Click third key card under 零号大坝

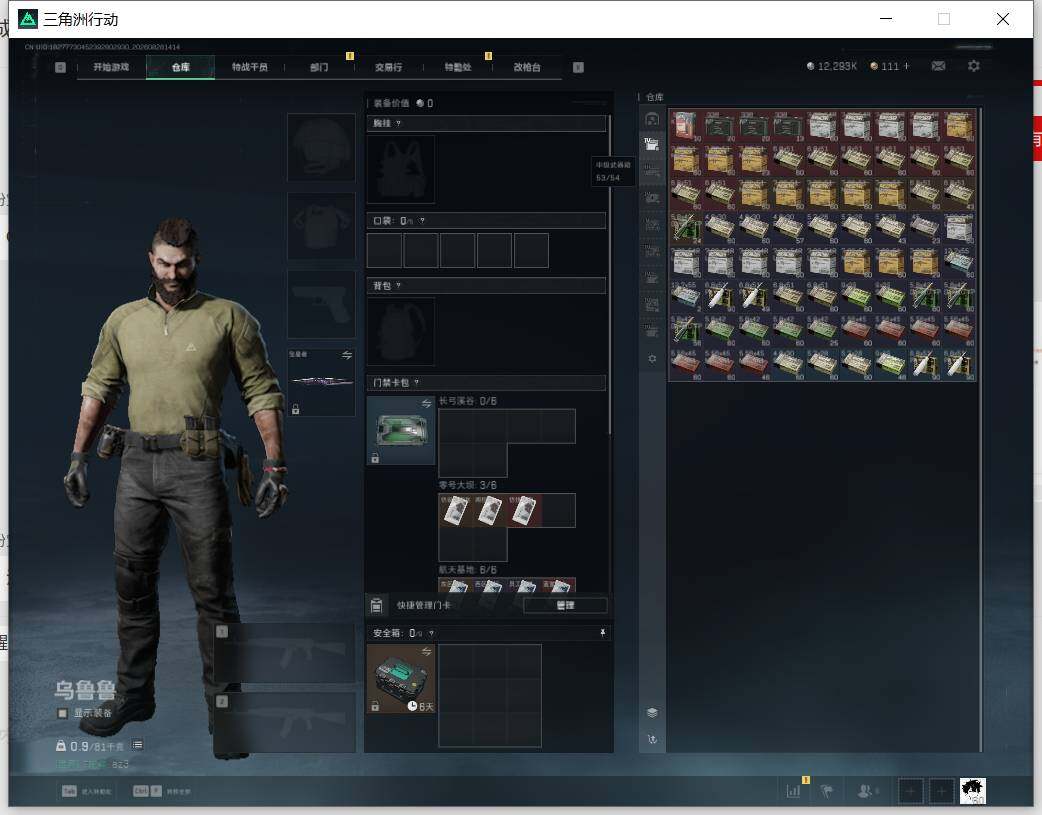524,510
